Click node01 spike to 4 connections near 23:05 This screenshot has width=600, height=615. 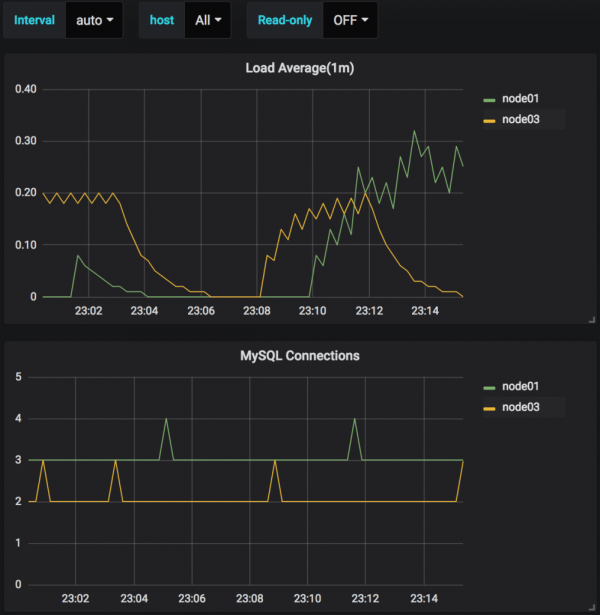tap(166, 420)
